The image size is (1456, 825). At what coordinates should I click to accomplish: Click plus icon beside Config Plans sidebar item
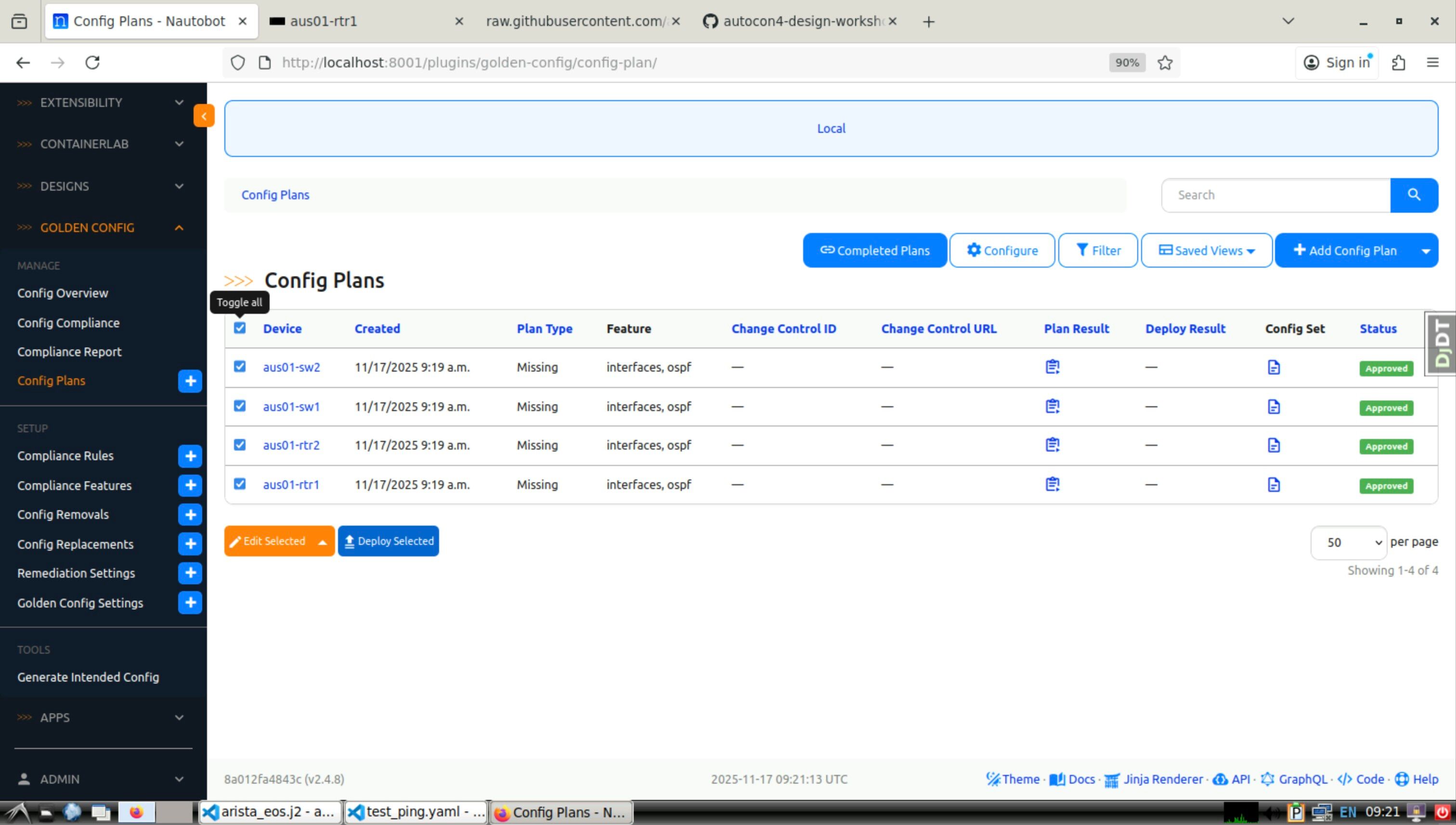click(190, 381)
